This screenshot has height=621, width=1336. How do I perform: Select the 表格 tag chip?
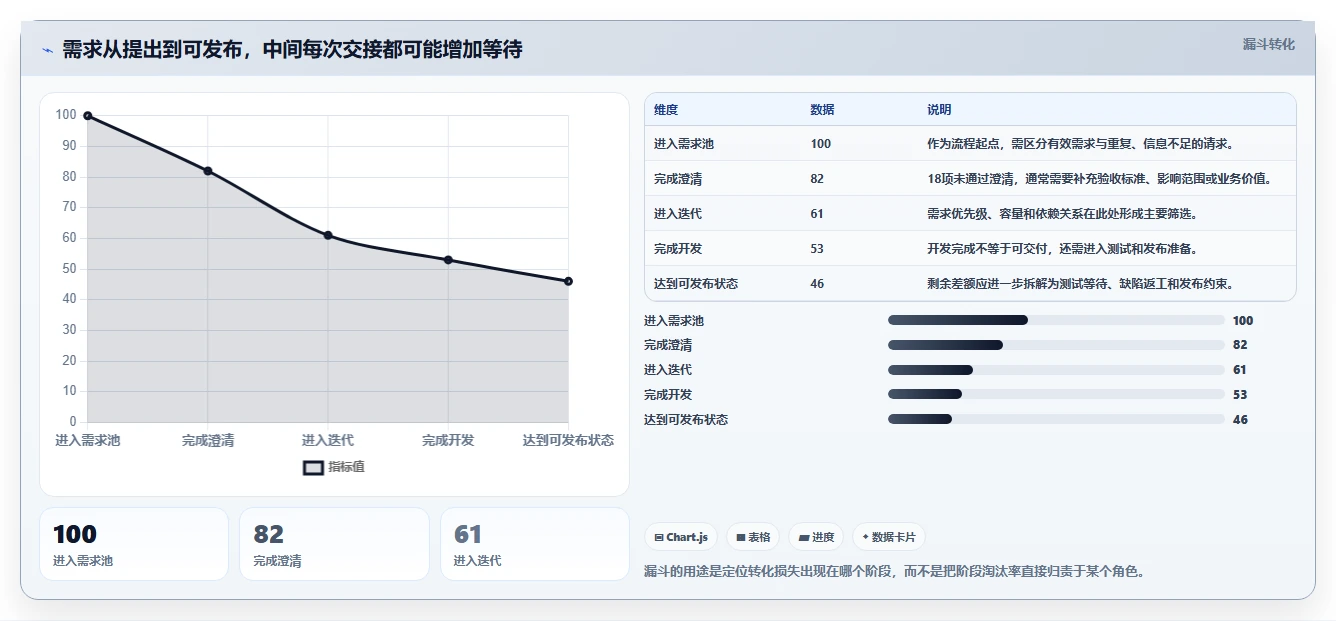click(753, 537)
